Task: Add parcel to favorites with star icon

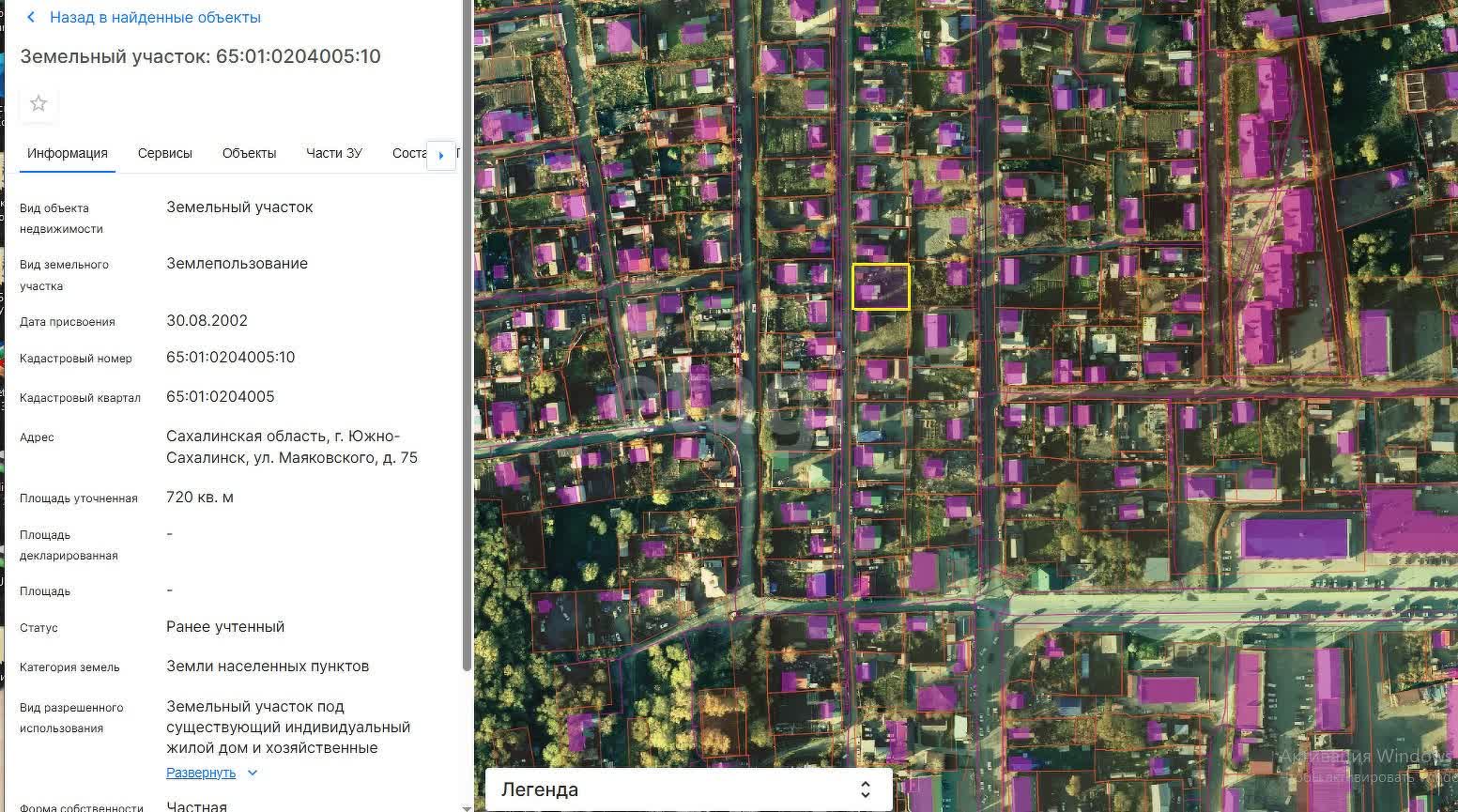Action: click(38, 103)
